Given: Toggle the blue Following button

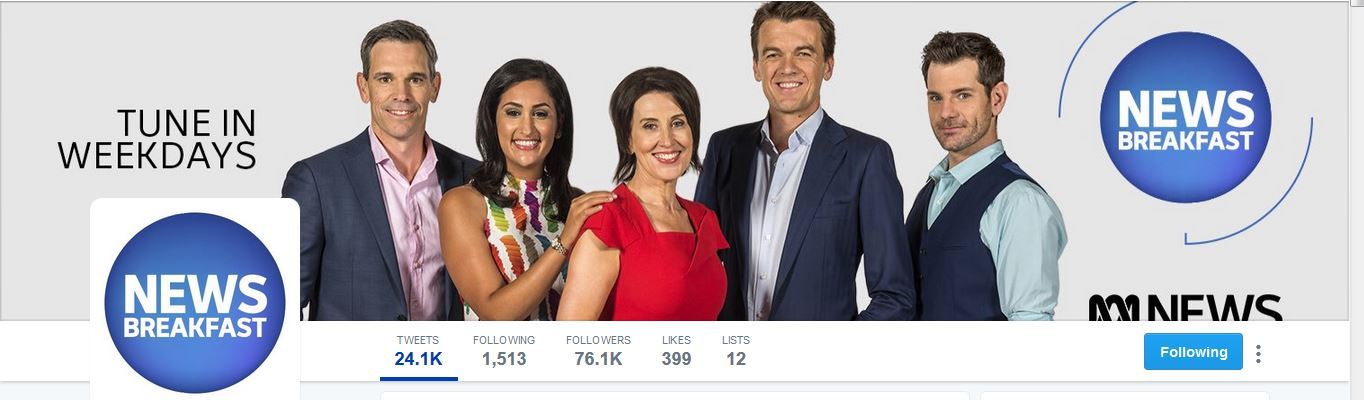Looking at the screenshot, I should (1193, 352).
